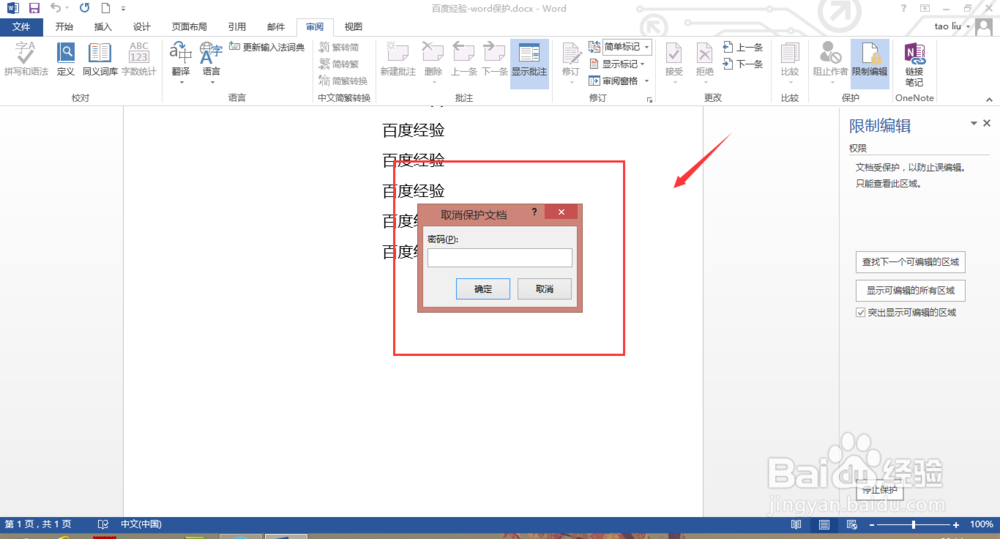Switch to 邮件 tab
The height and width of the screenshot is (539, 1000).
point(276,27)
